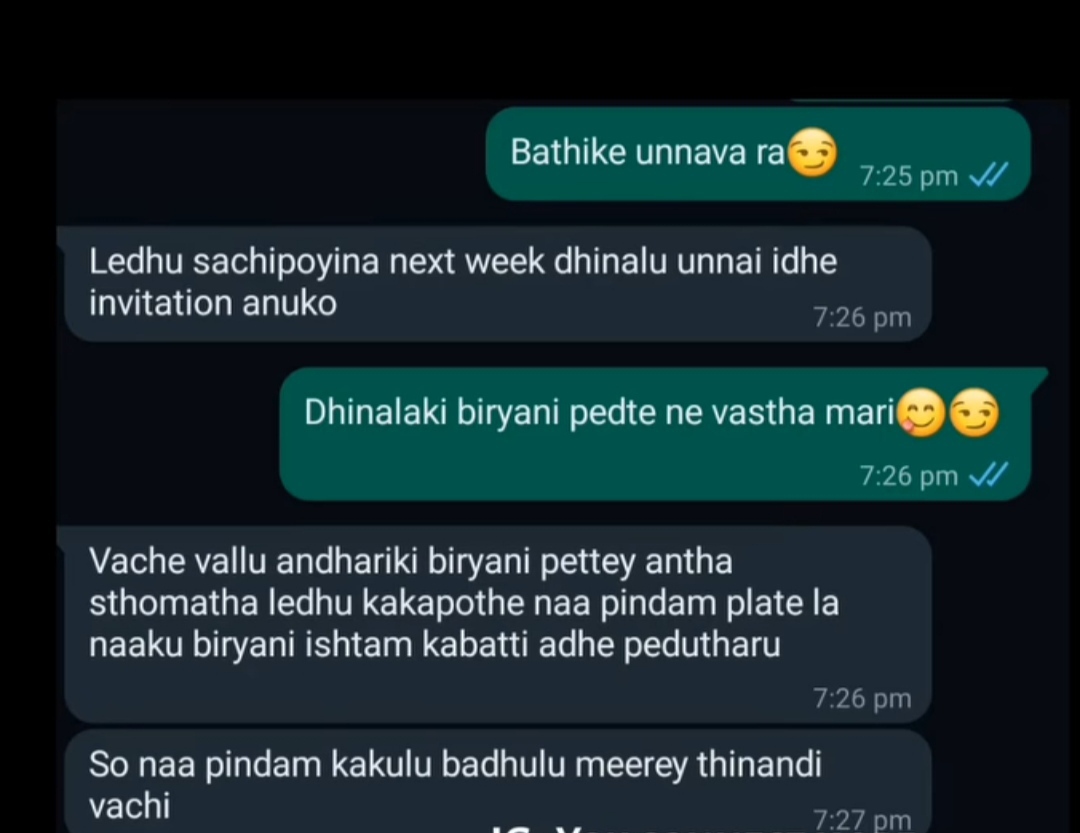Image resolution: width=1080 pixels, height=833 pixels.
Task: Click the smirking emoji after "Bathike unnava ra"
Action: click(x=812, y=152)
